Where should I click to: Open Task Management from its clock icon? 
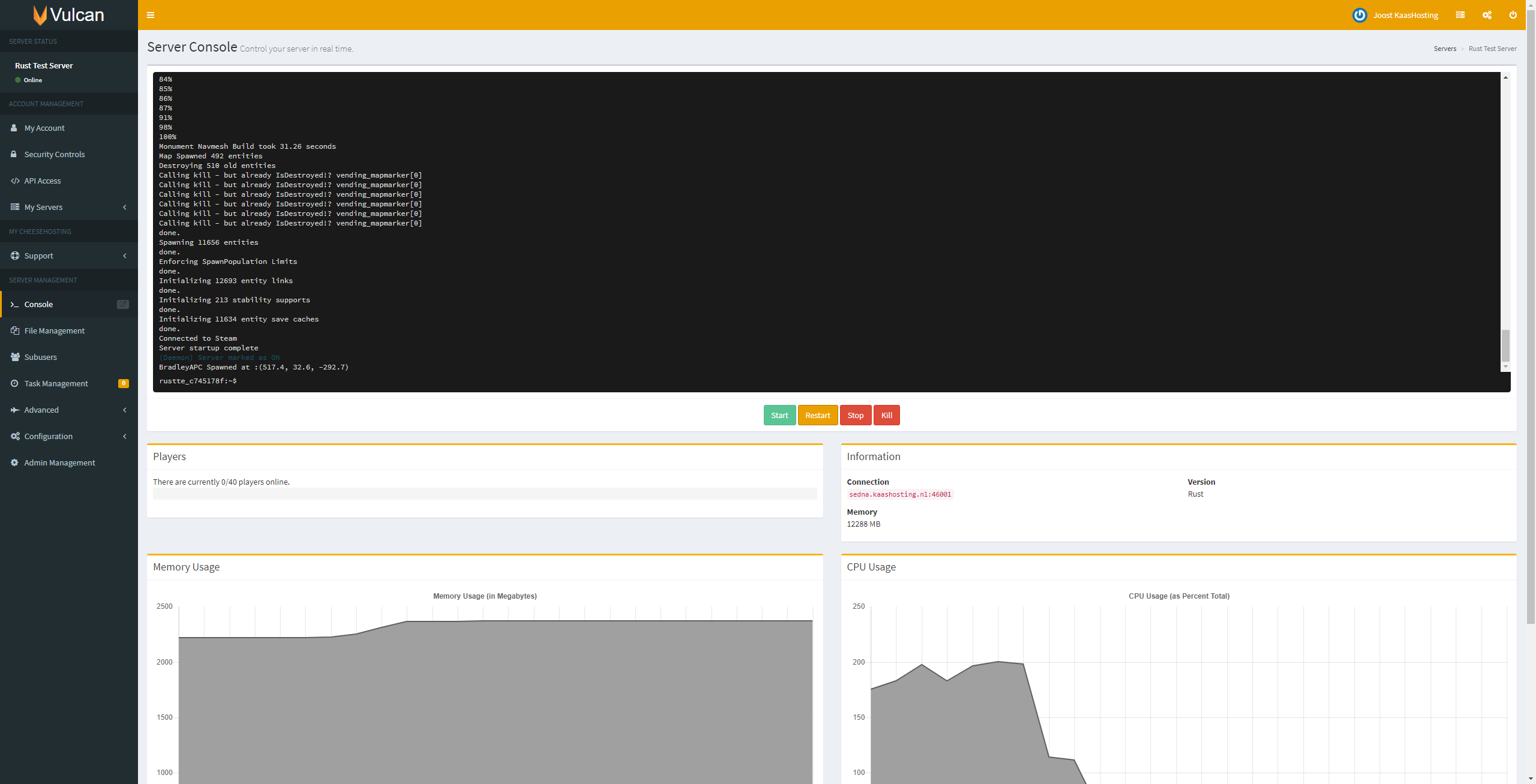[x=14, y=383]
